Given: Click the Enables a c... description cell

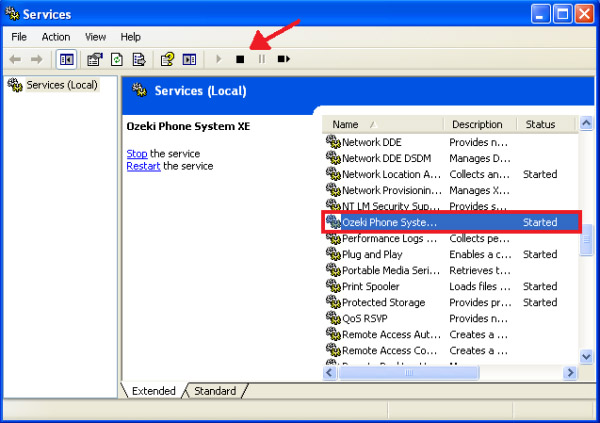Looking at the screenshot, I should tap(480, 255).
